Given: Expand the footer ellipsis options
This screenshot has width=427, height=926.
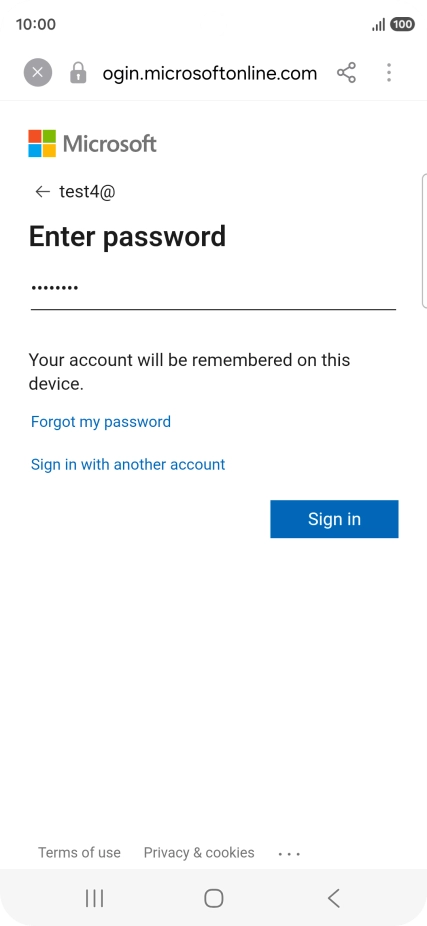Looking at the screenshot, I should click(x=289, y=854).
